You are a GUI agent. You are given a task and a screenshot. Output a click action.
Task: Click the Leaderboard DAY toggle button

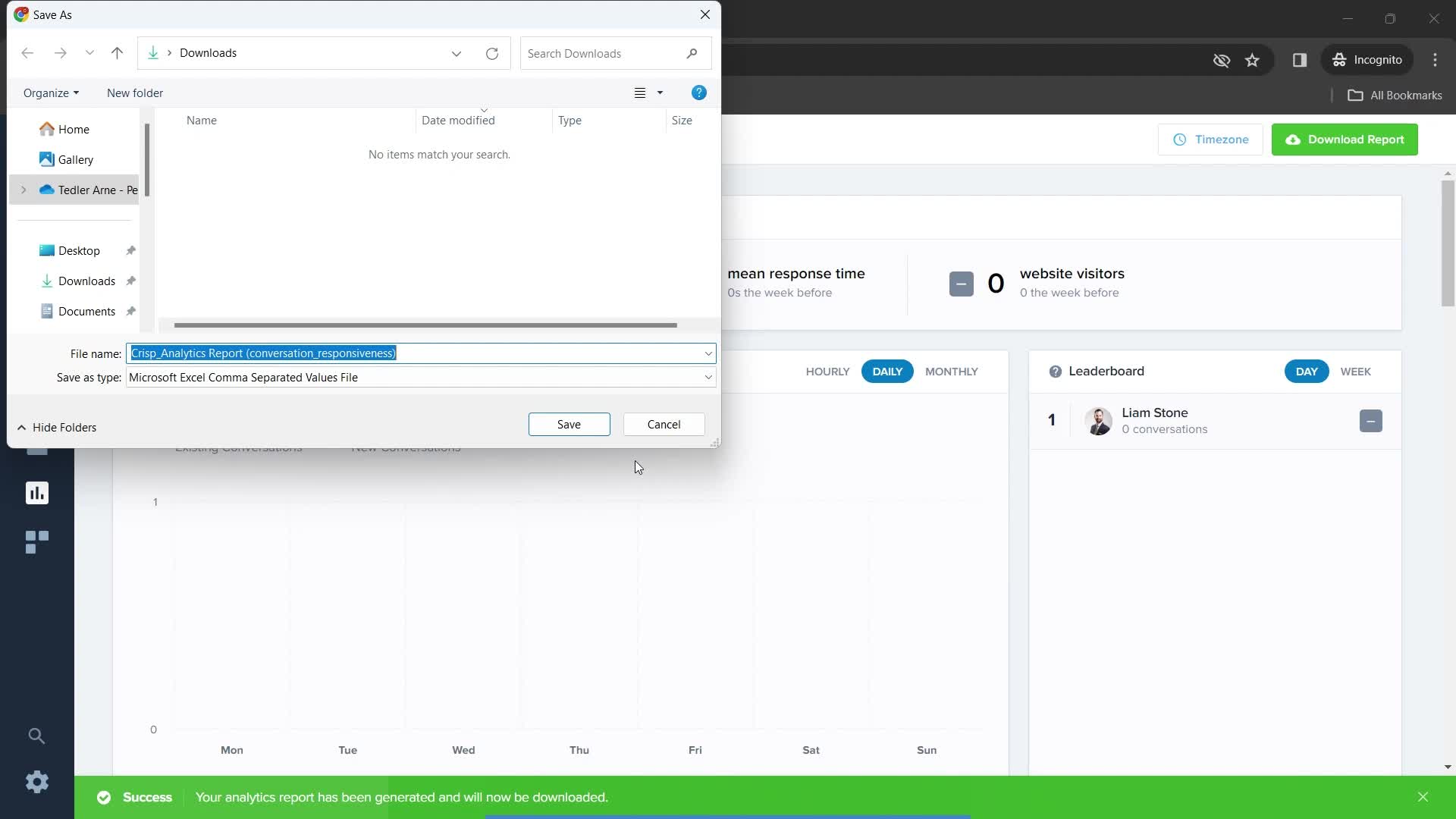tap(1307, 371)
